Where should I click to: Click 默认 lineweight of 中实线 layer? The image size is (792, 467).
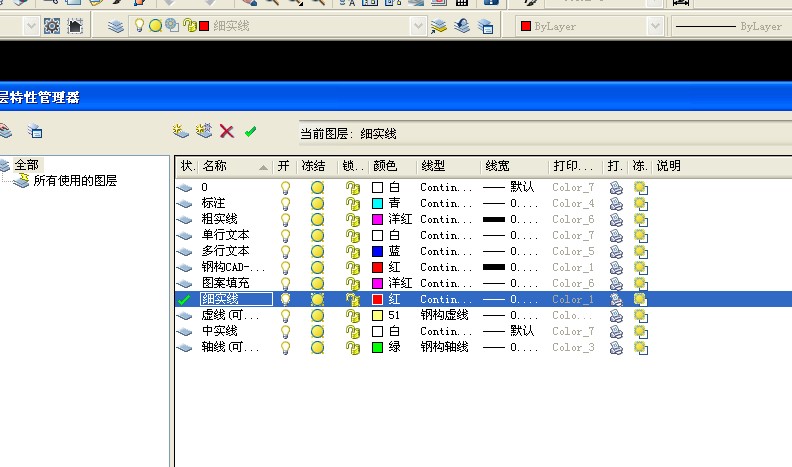[x=522, y=331]
